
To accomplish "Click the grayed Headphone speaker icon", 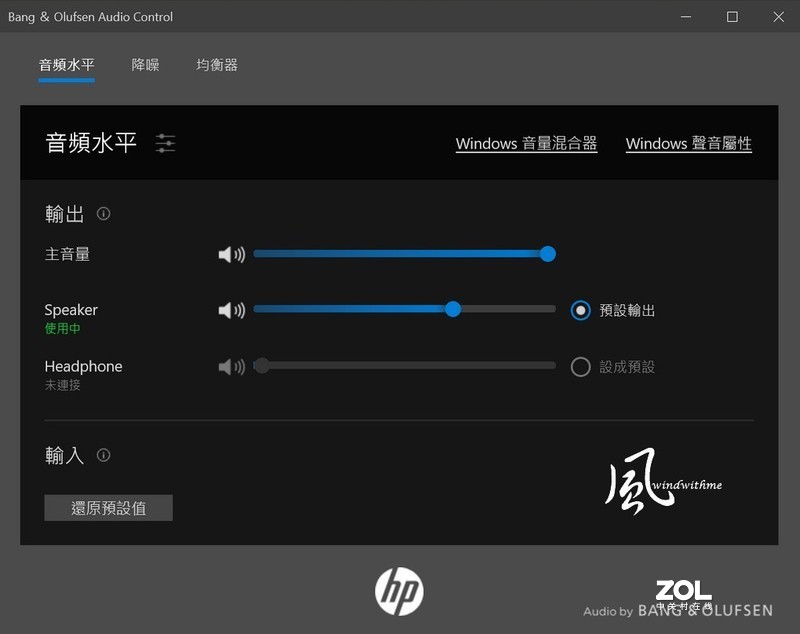I will (x=231, y=367).
